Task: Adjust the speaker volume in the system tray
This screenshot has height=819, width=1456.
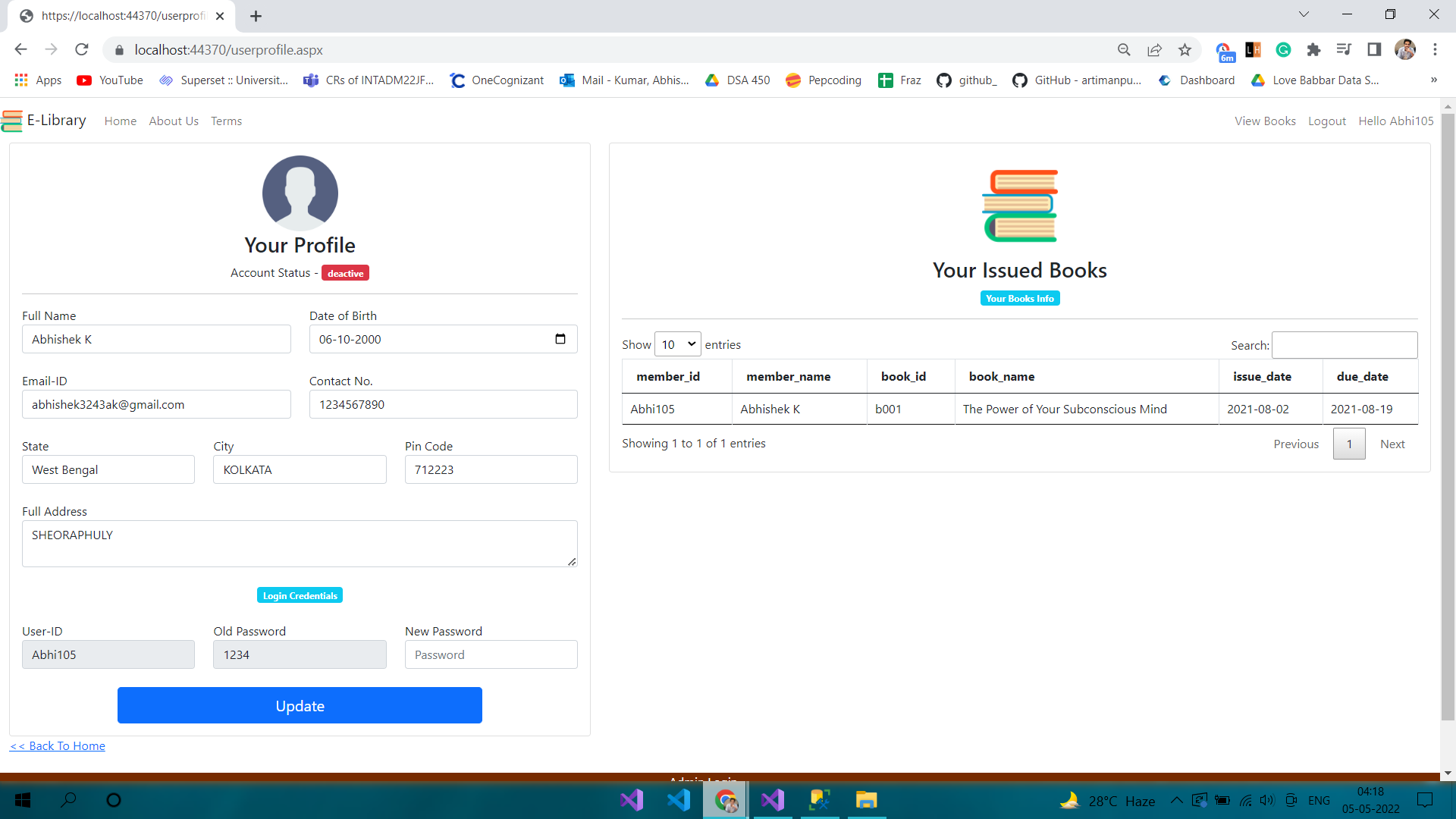Action: point(1268,799)
